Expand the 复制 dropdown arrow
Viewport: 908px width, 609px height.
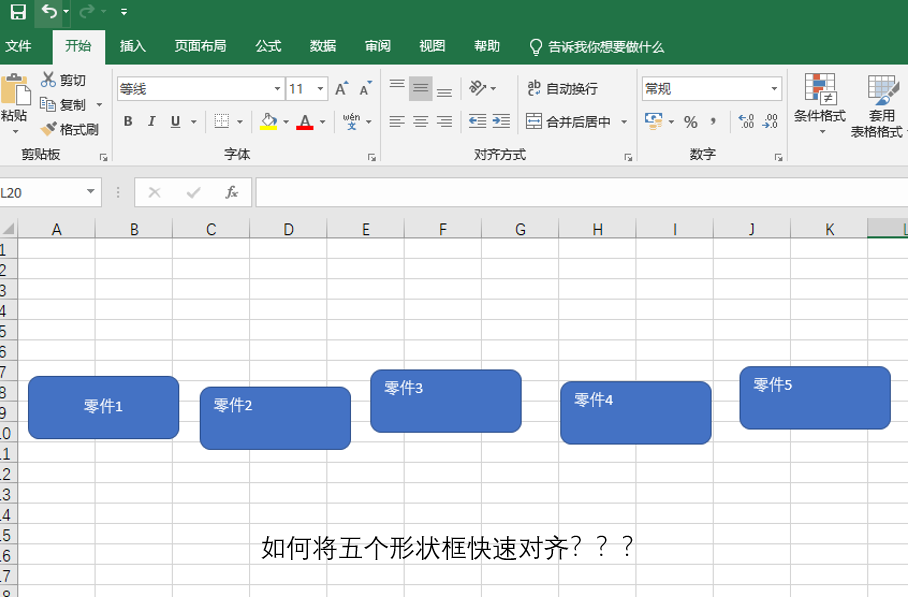click(x=99, y=105)
